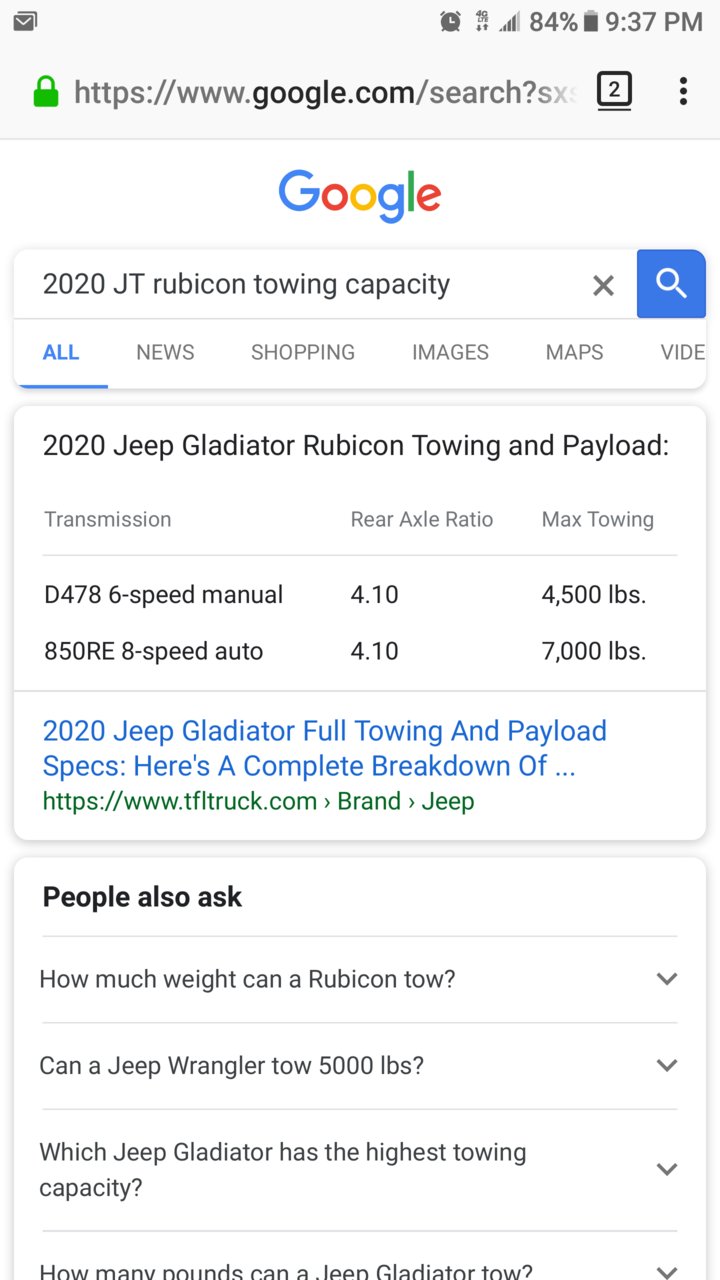Open the 2020 Jeep Gladiator Full Towing link
This screenshot has width=720, height=1280.
tap(324, 748)
